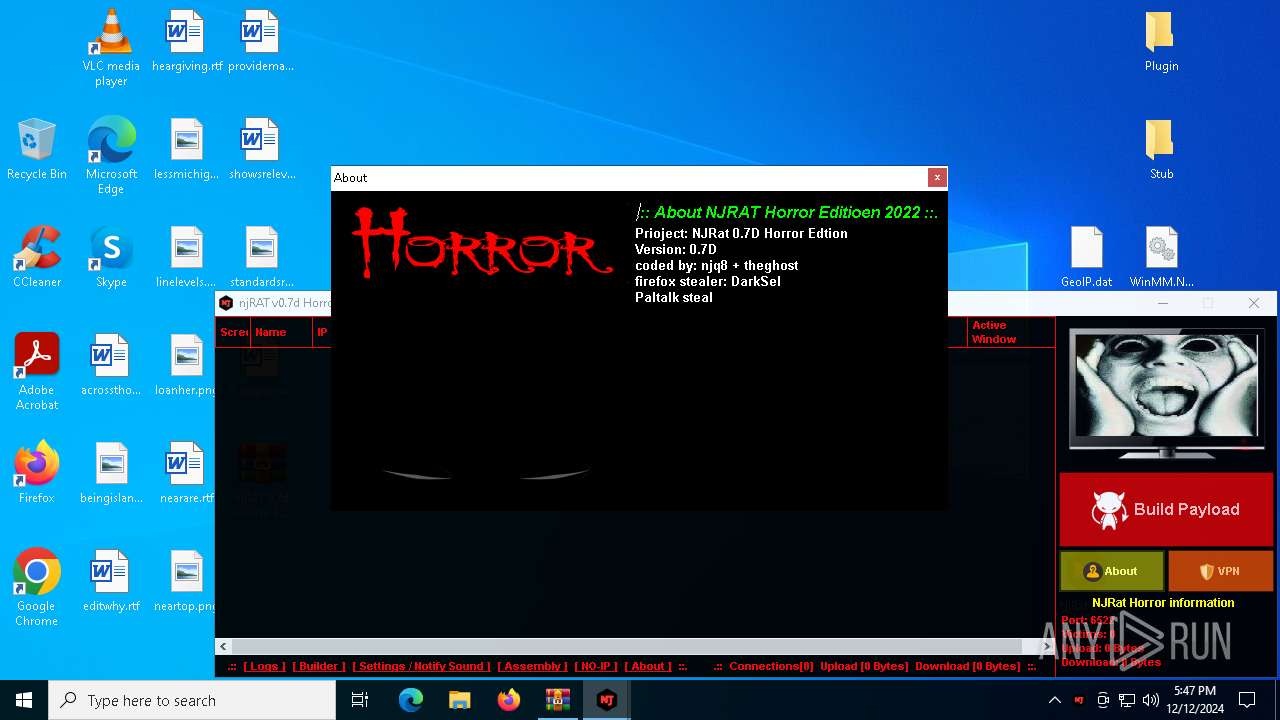Image resolution: width=1280 pixels, height=720 pixels.
Task: Launch CCleaner desktop shortcut
Action: [37, 257]
